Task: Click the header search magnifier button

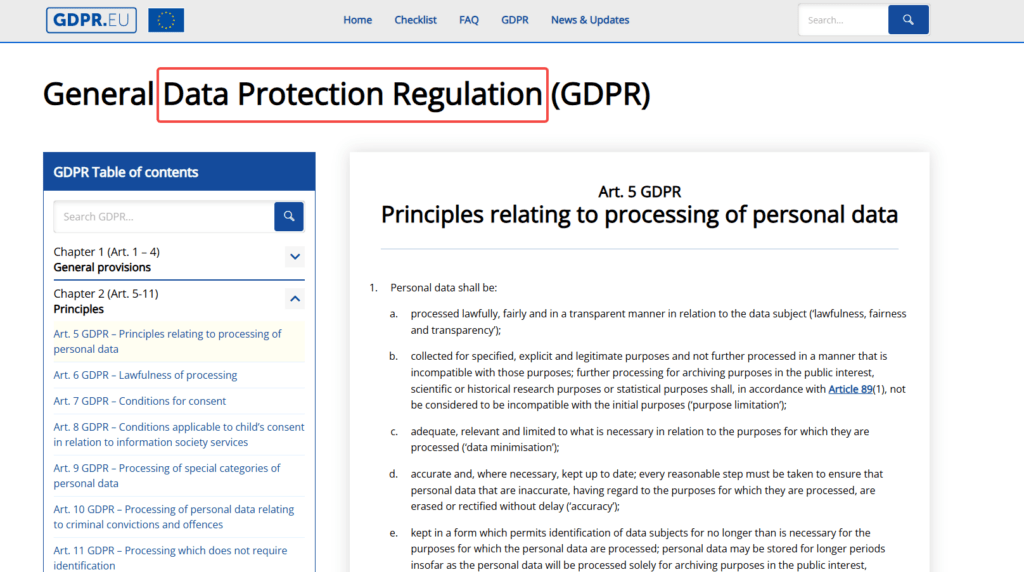Action: [x=908, y=20]
